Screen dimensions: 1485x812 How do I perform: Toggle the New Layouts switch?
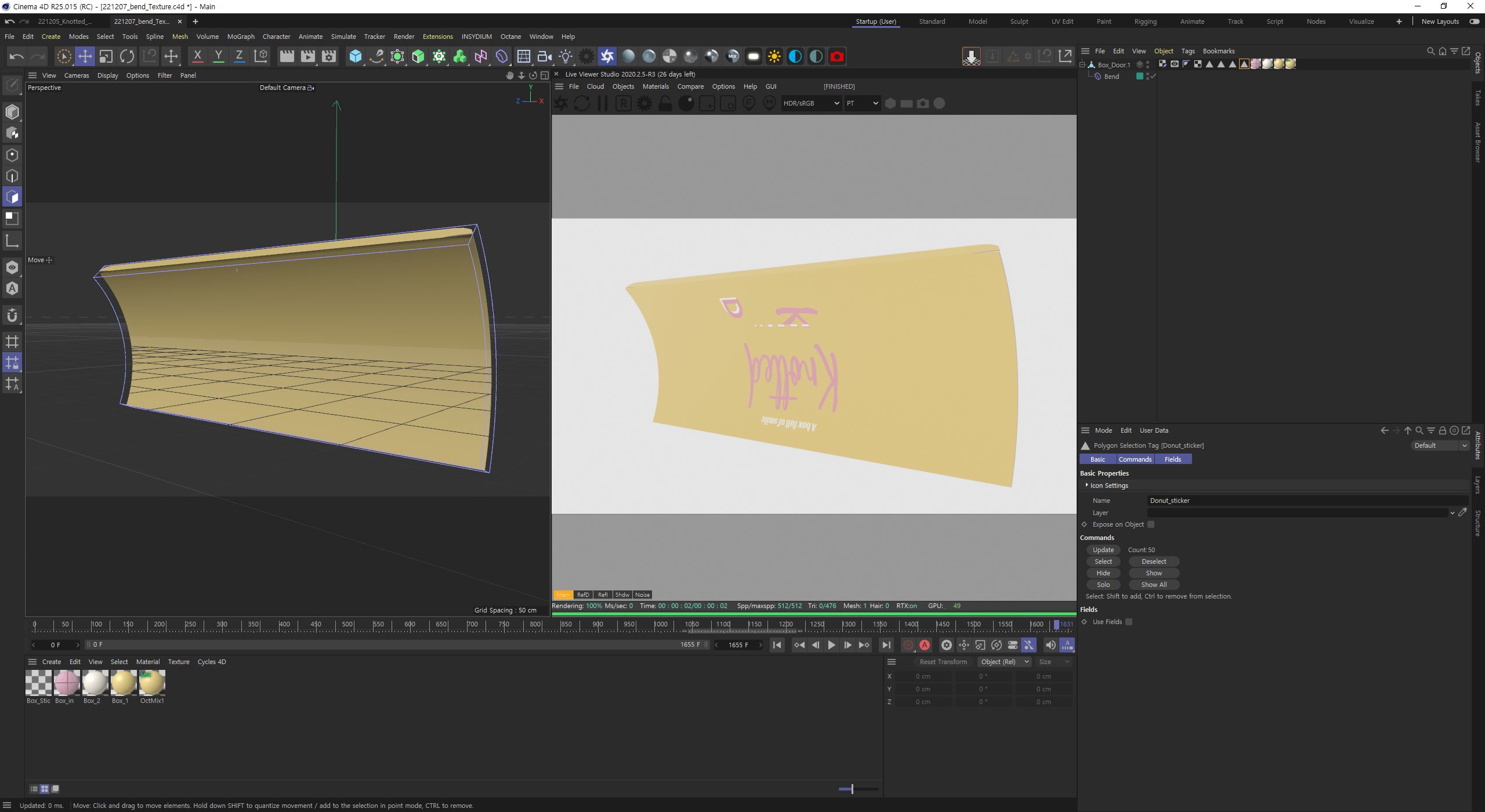point(1474,21)
